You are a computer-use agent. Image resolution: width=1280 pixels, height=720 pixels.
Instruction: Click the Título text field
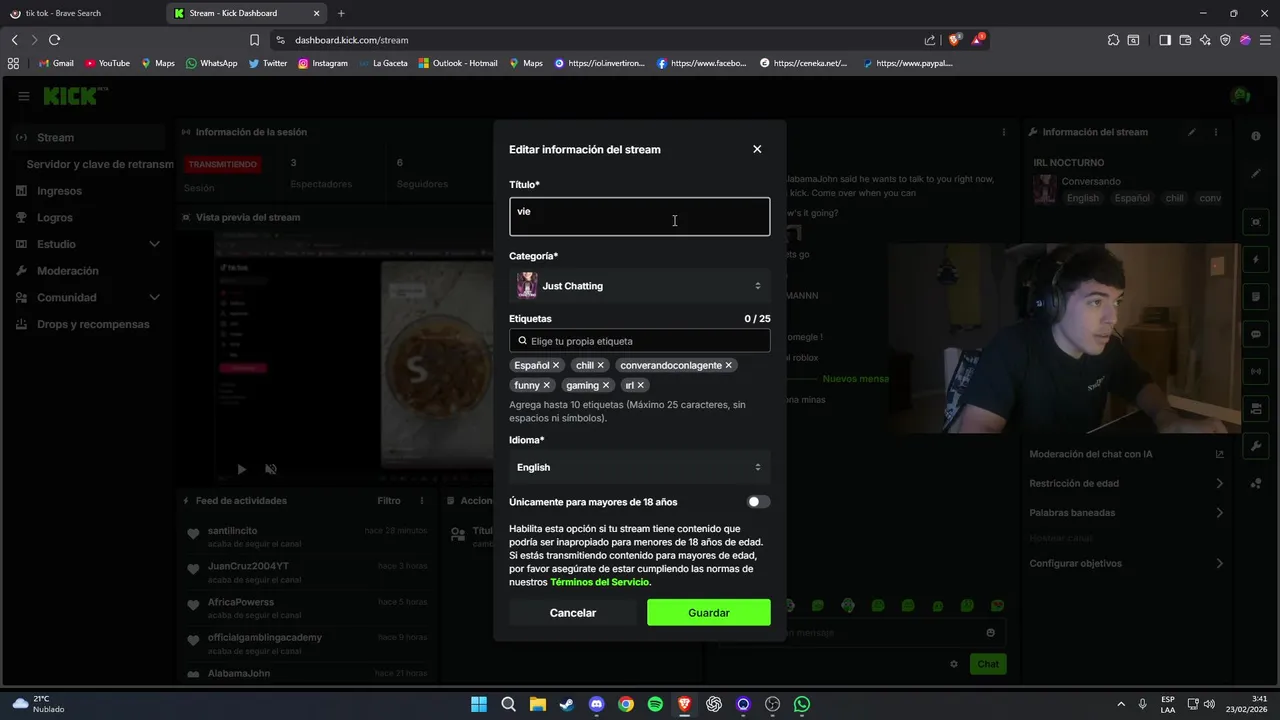640,217
